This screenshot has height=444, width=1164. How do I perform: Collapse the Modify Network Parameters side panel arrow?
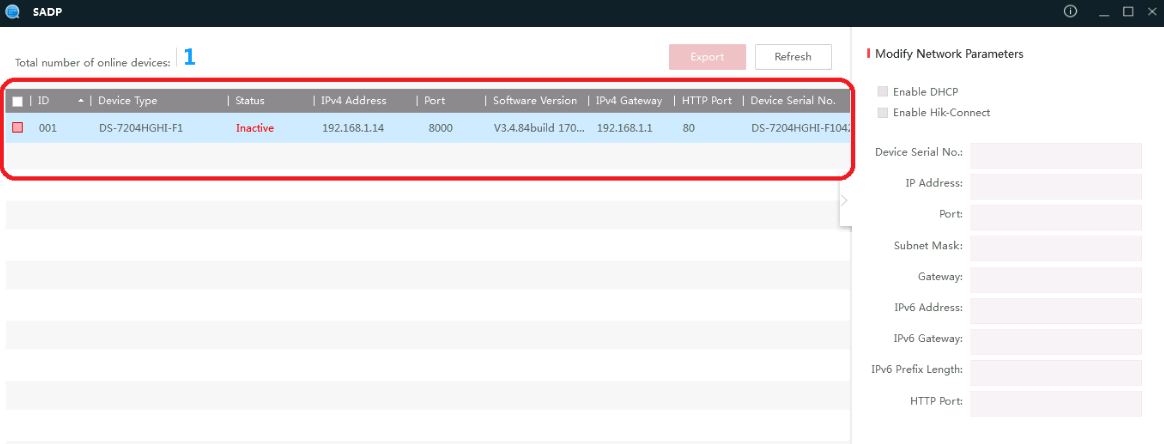(844, 200)
